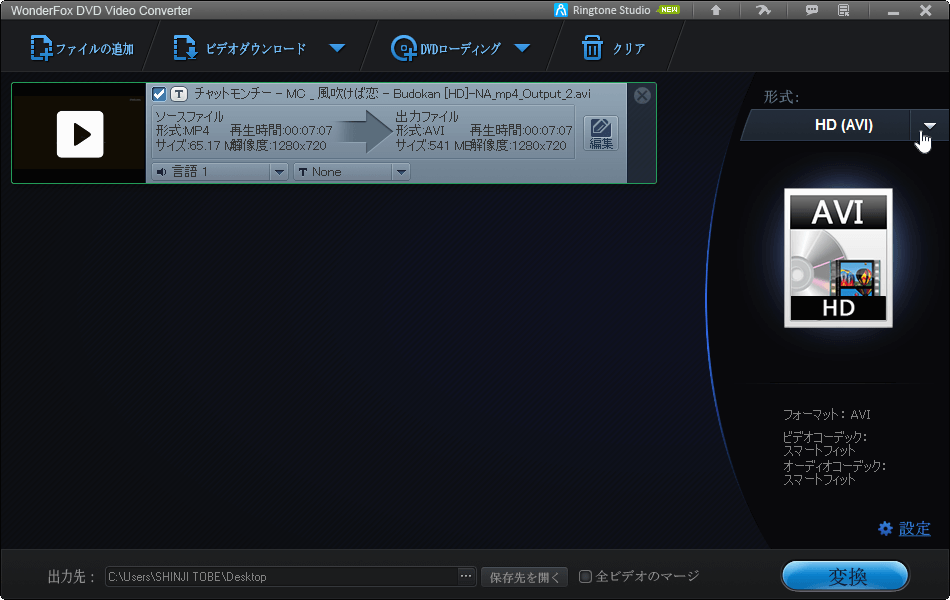
Task: Click the upgrade arrow icon in title bar
Action: pyautogui.click(x=716, y=10)
